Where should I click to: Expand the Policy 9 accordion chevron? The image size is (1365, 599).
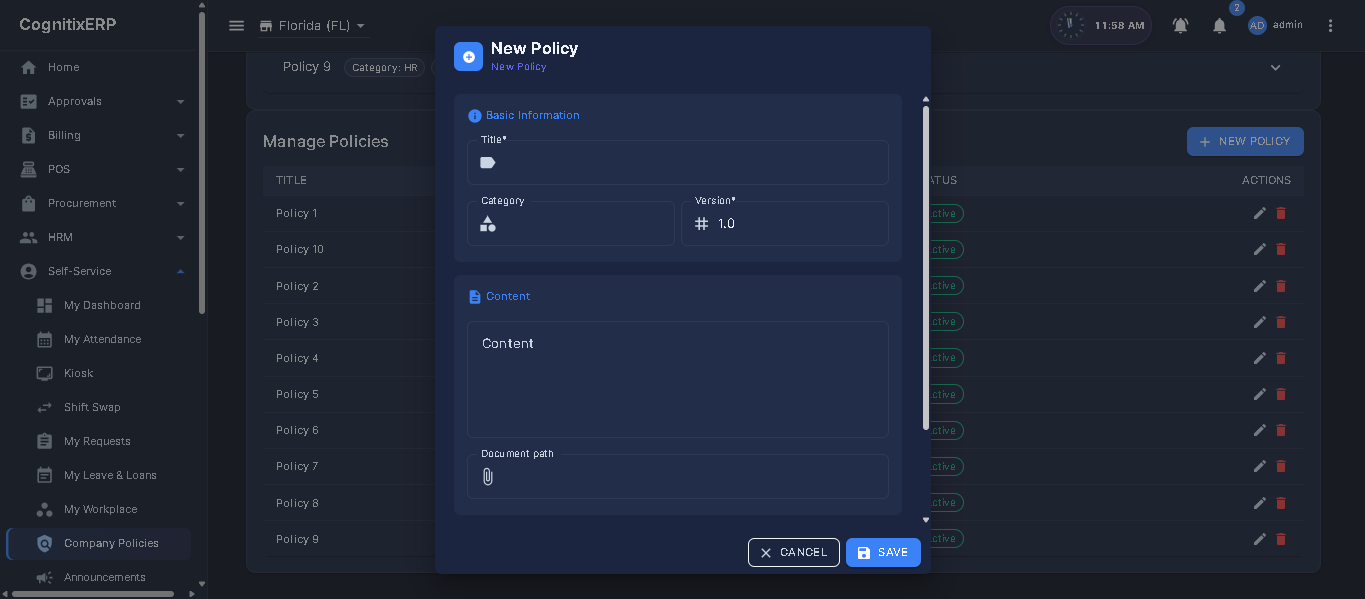point(1275,68)
